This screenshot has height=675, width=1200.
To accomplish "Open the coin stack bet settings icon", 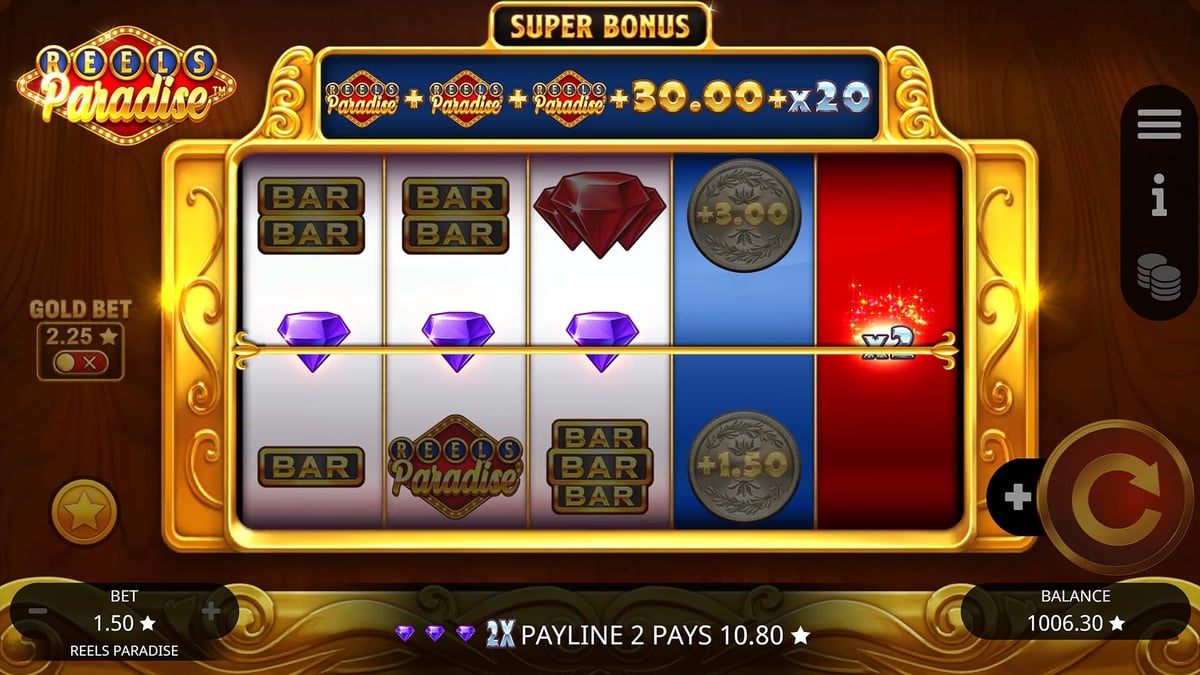I will tap(1159, 276).
